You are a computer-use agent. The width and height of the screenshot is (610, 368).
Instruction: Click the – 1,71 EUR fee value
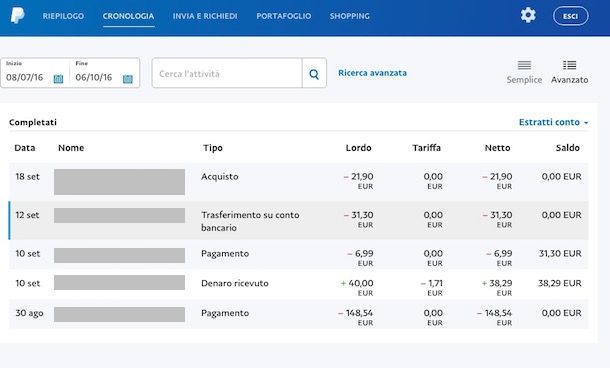[x=431, y=287]
